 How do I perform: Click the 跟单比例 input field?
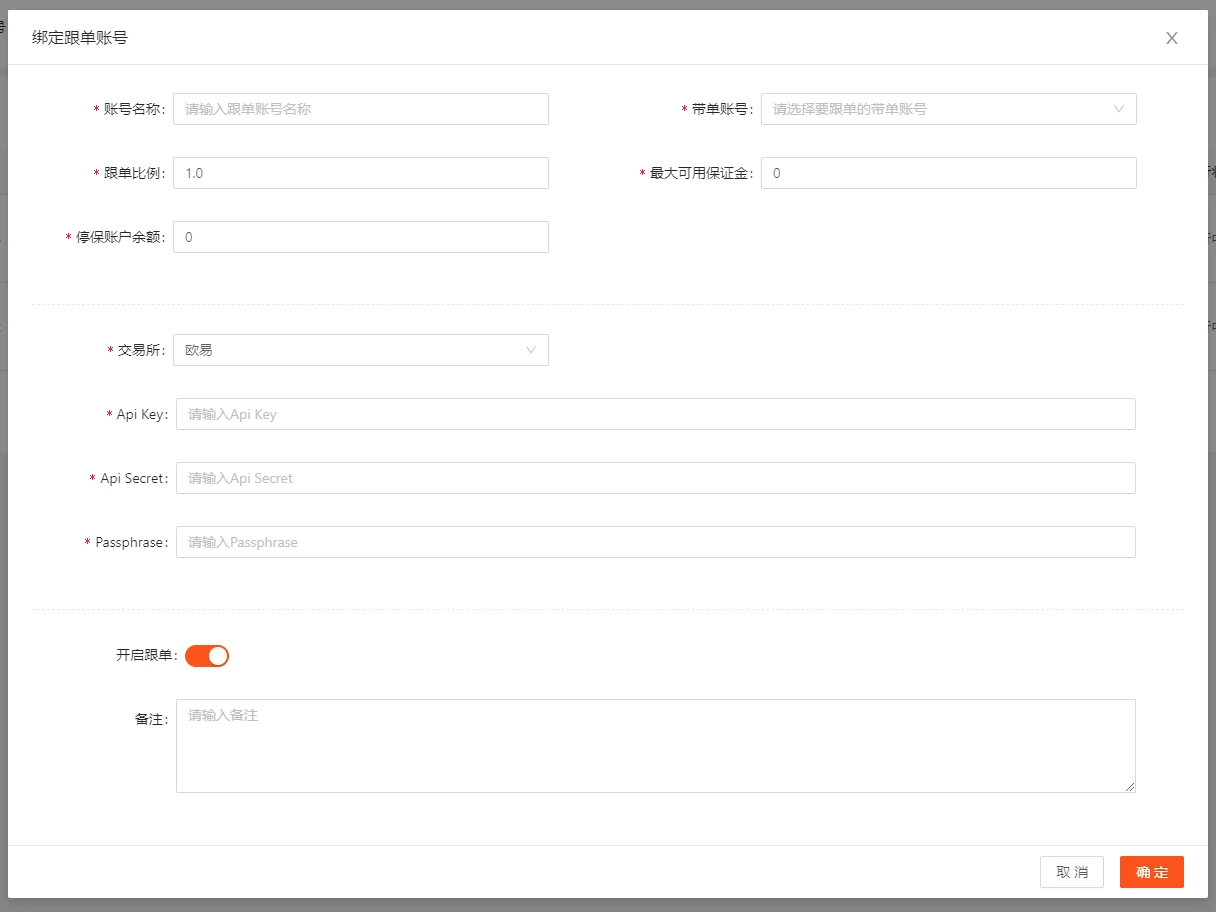361,173
